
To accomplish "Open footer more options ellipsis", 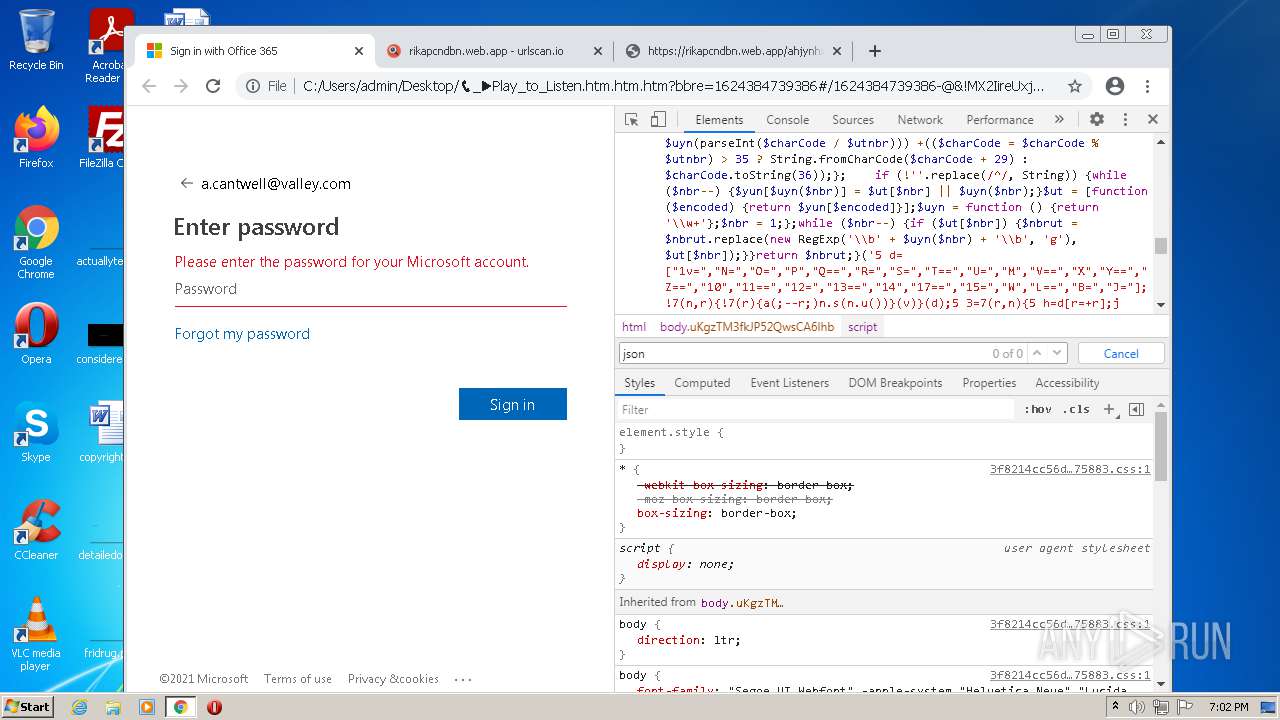I will click(x=462, y=679).
